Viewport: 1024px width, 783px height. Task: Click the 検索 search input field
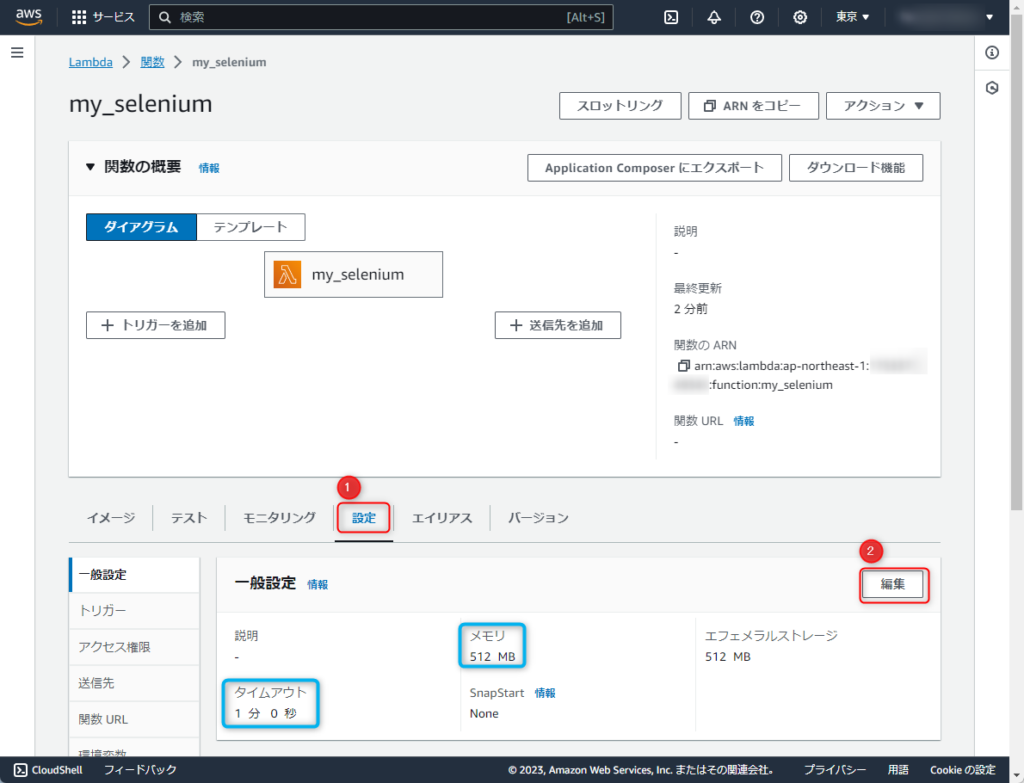tap(381, 17)
